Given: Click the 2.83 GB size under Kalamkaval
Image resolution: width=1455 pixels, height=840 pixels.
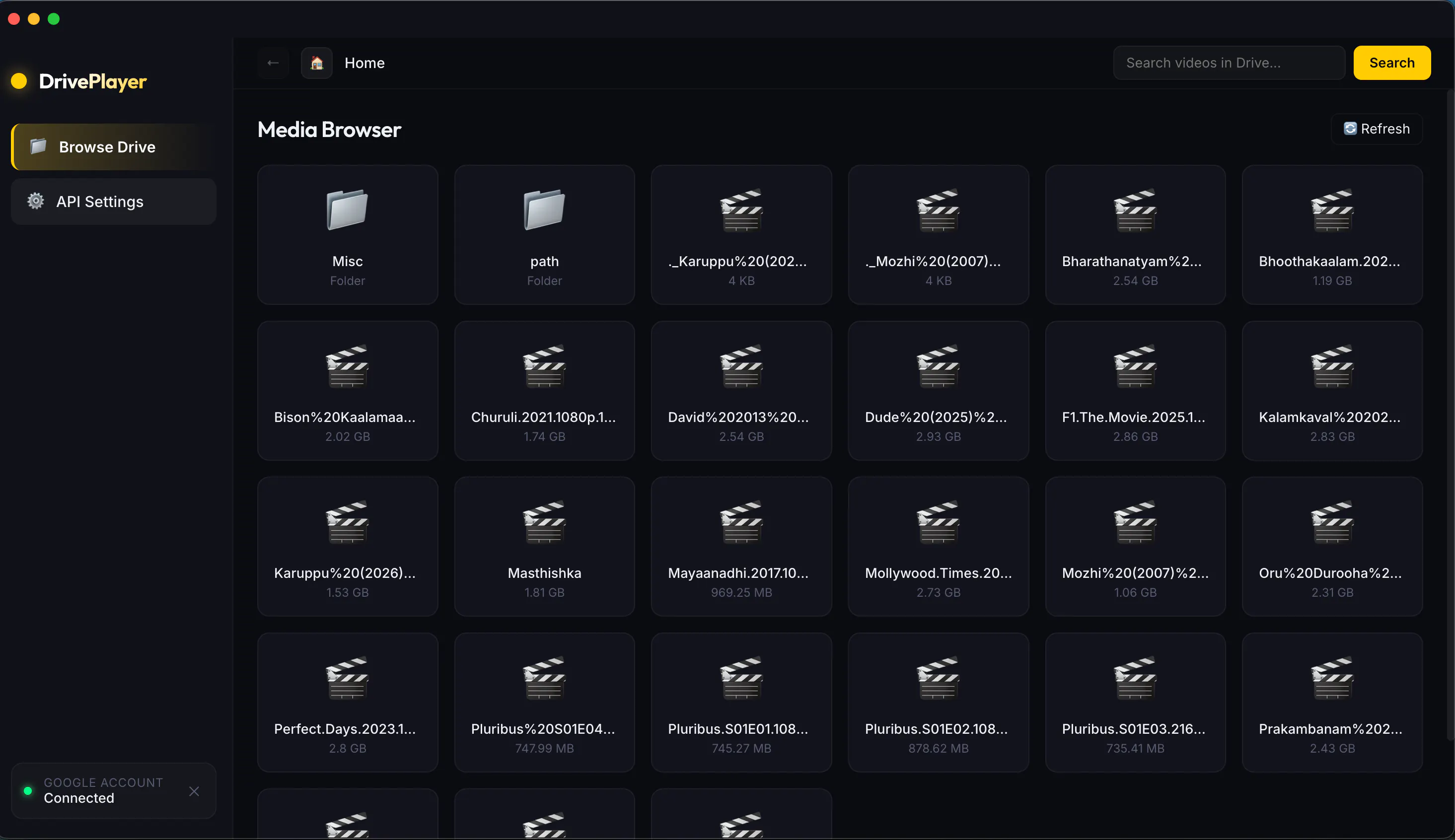Looking at the screenshot, I should (1332, 437).
